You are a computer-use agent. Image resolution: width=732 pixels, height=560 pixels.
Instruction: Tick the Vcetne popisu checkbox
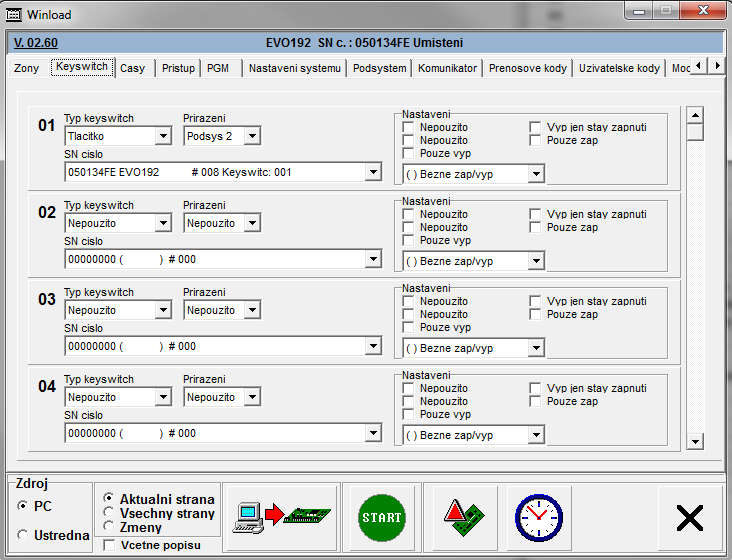pyautogui.click(x=110, y=545)
